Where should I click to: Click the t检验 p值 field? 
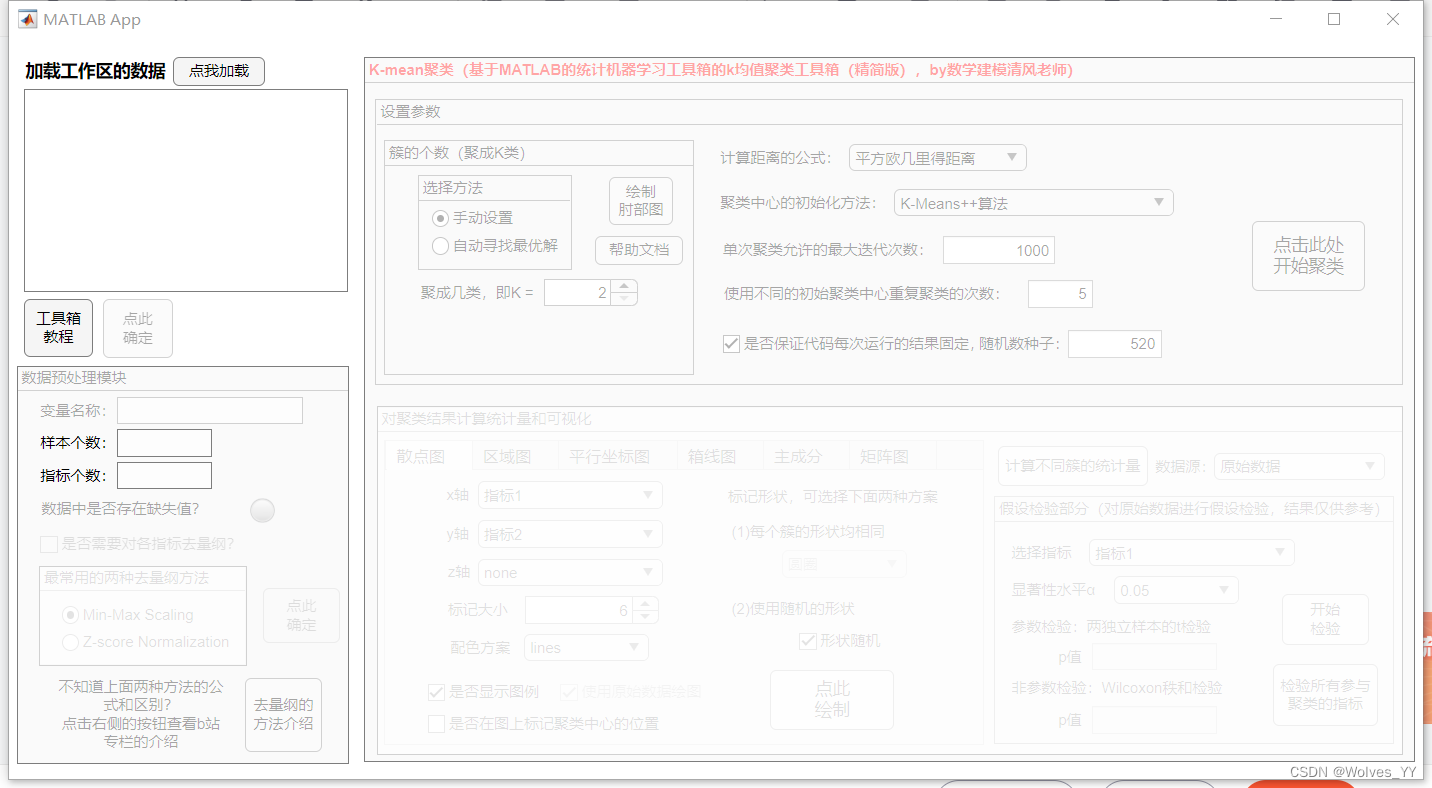point(1154,657)
